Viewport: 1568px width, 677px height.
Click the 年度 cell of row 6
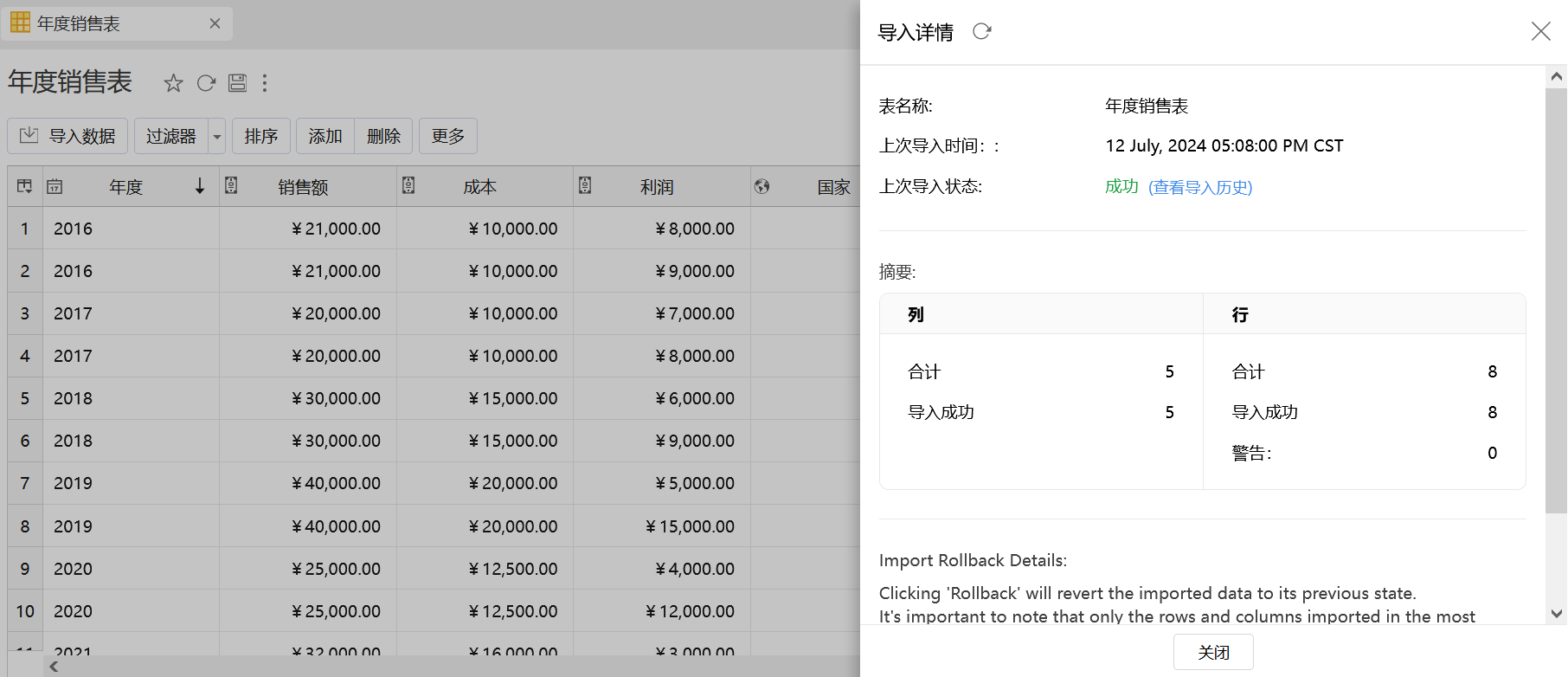(131, 441)
